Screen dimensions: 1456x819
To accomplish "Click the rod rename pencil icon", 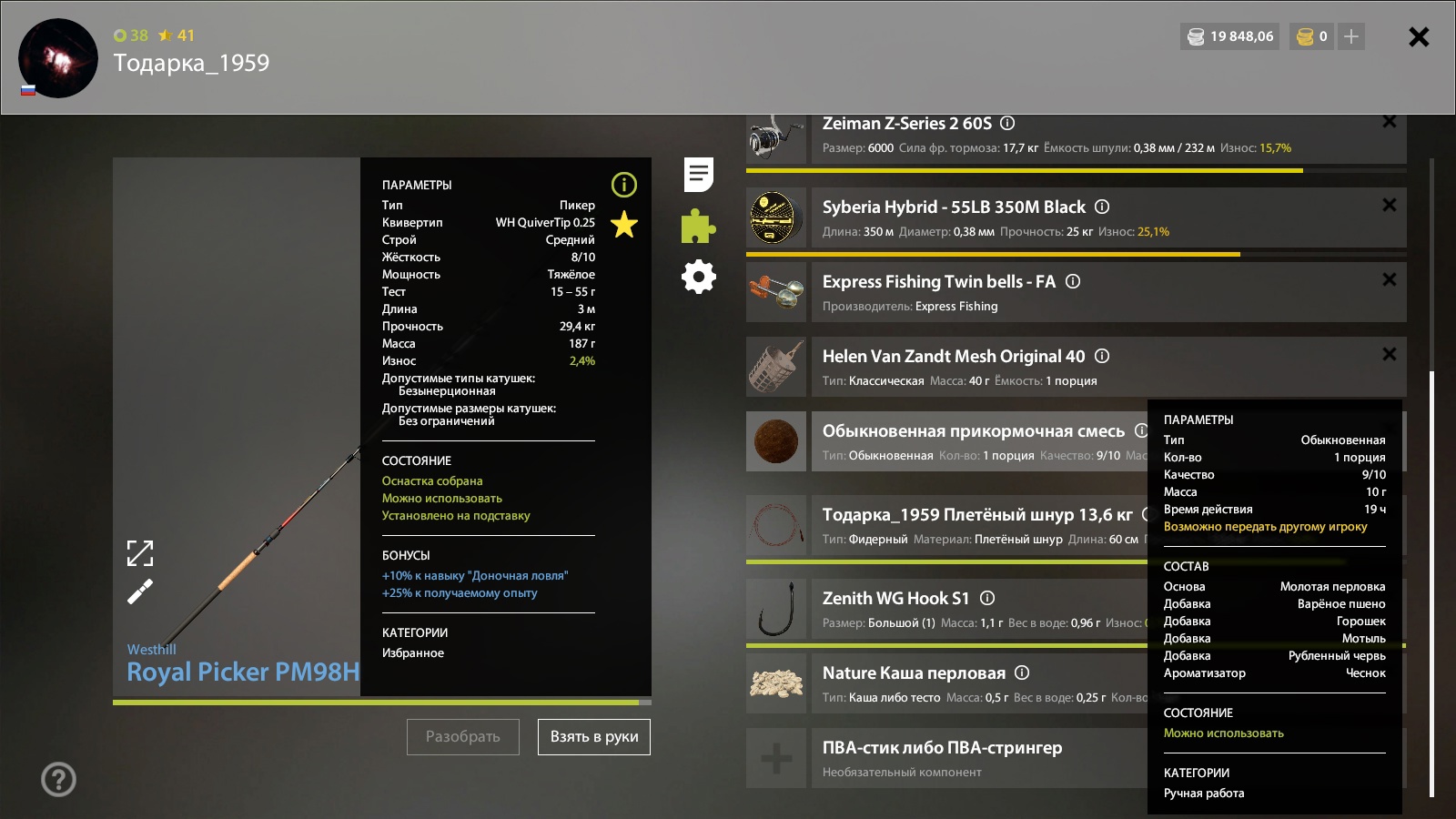I will click(x=140, y=592).
